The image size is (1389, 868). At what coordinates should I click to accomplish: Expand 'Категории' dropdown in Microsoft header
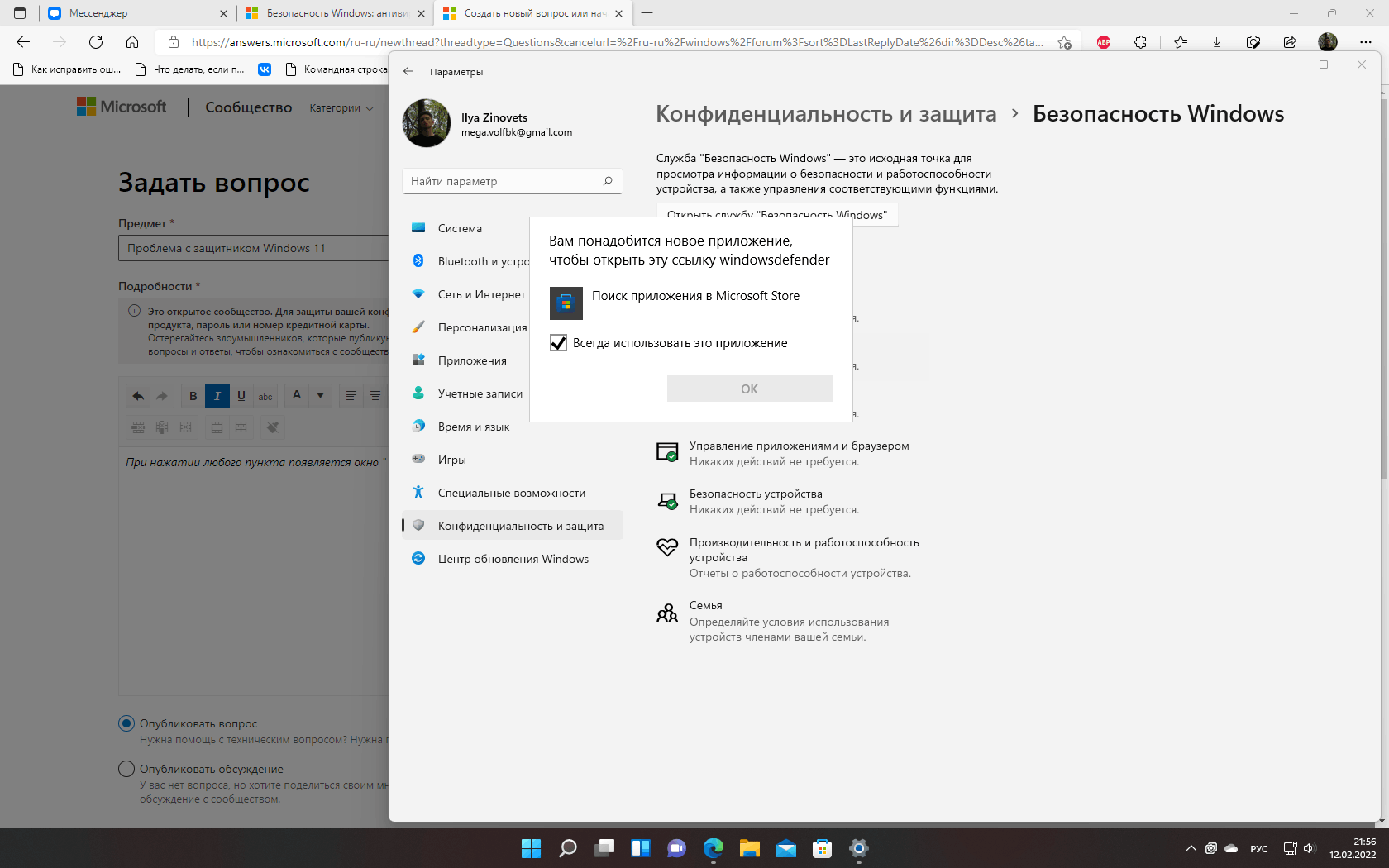click(341, 108)
